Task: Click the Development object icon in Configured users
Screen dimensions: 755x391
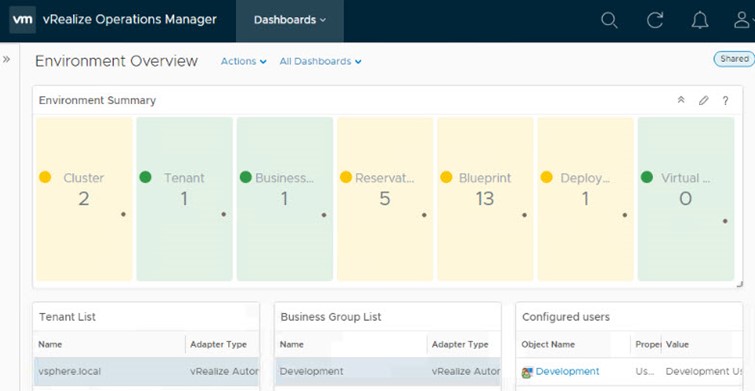Action: [527, 372]
